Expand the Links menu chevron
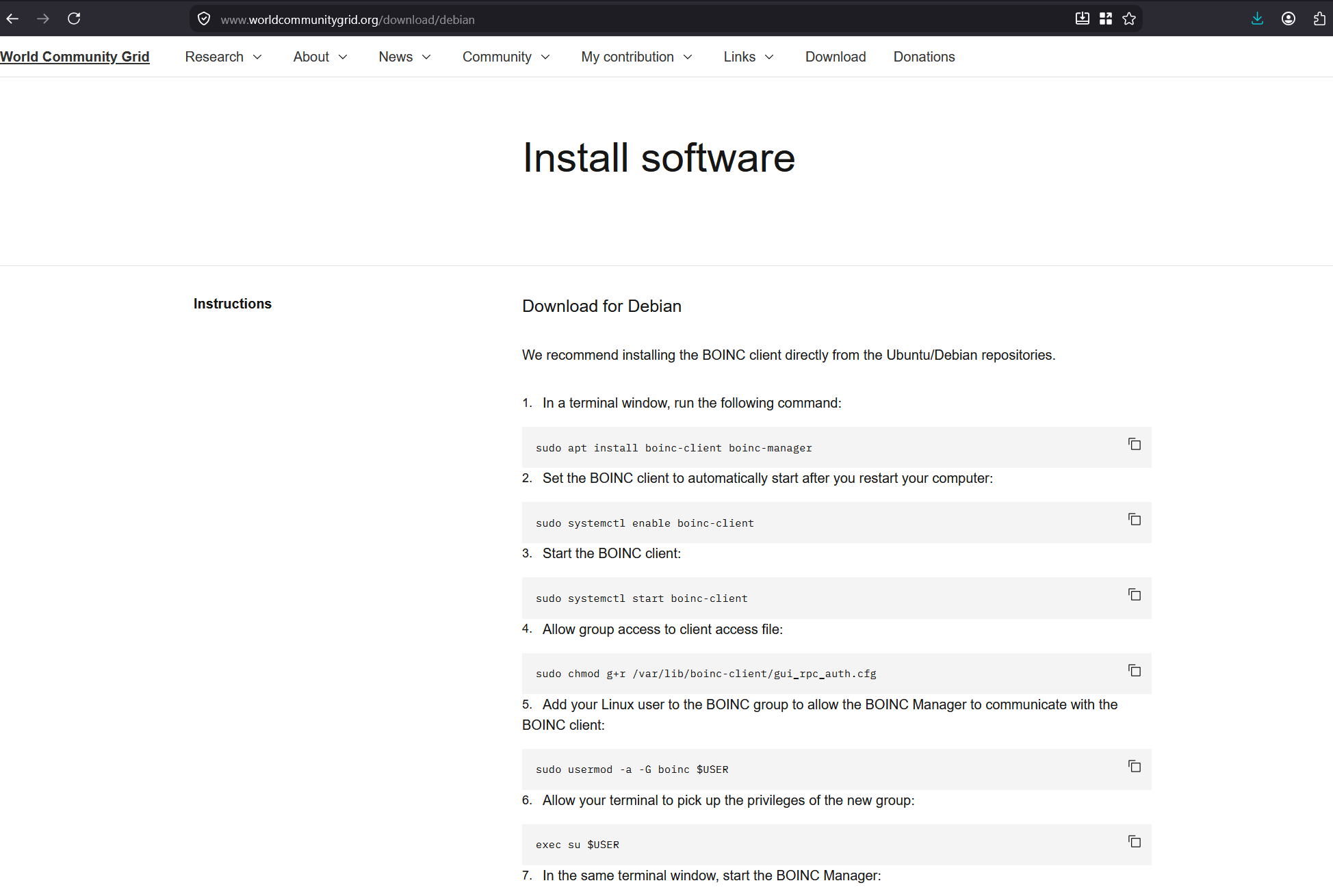Viewport: 1333px width, 896px height. [769, 57]
